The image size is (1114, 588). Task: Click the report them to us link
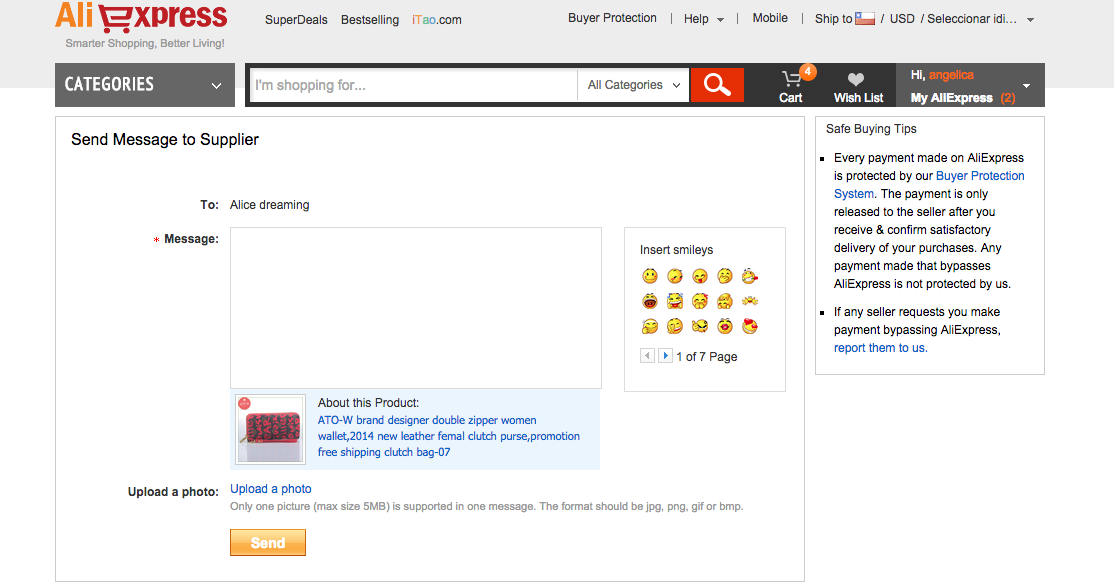880,348
